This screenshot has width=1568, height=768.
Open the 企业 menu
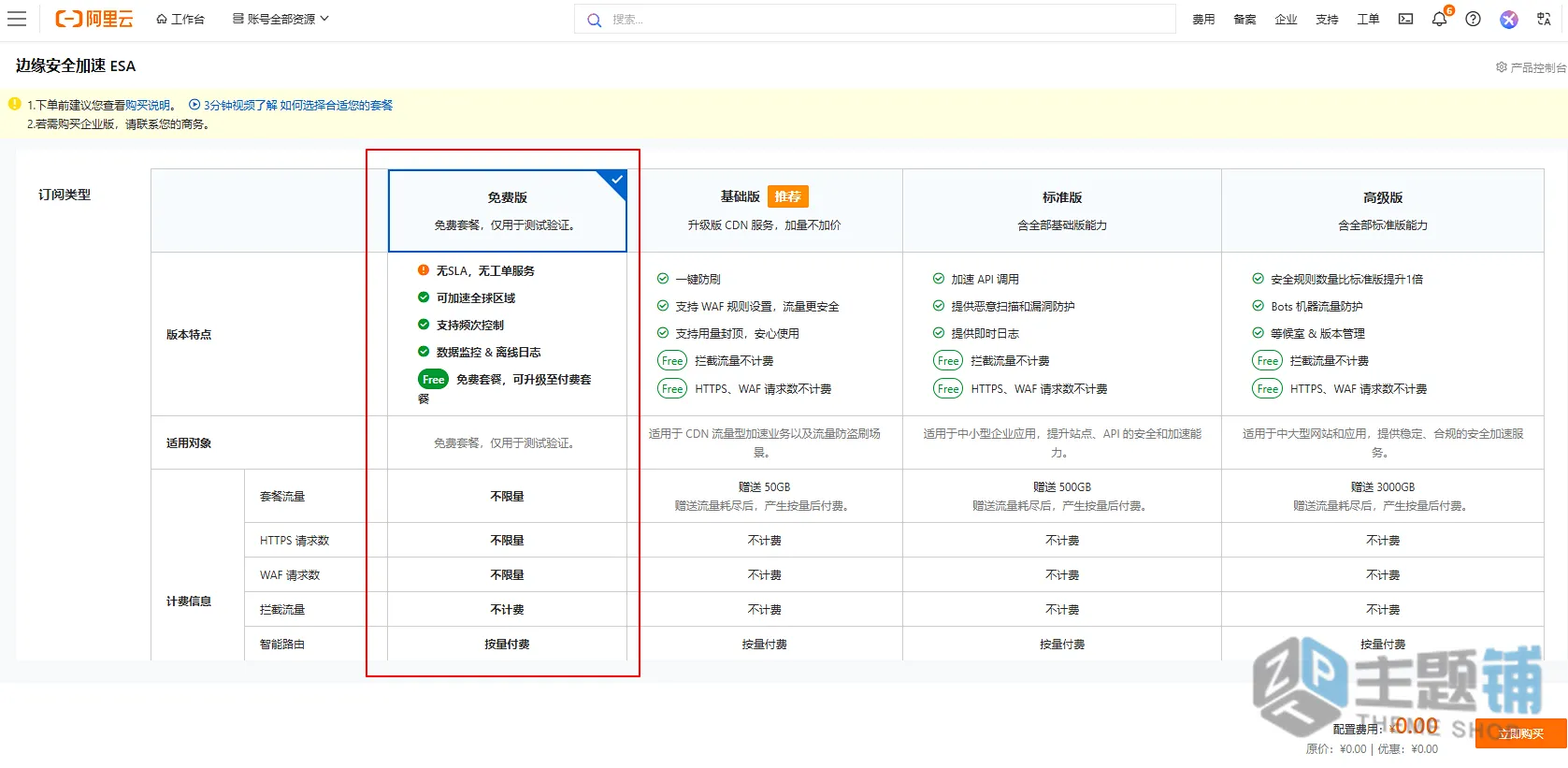pos(1286,19)
